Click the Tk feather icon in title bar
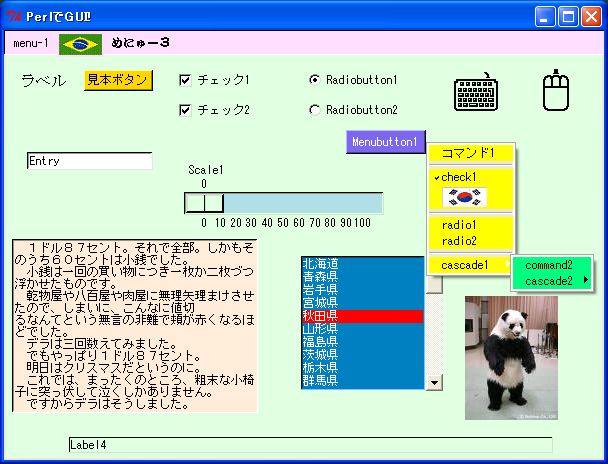 pos(14,16)
